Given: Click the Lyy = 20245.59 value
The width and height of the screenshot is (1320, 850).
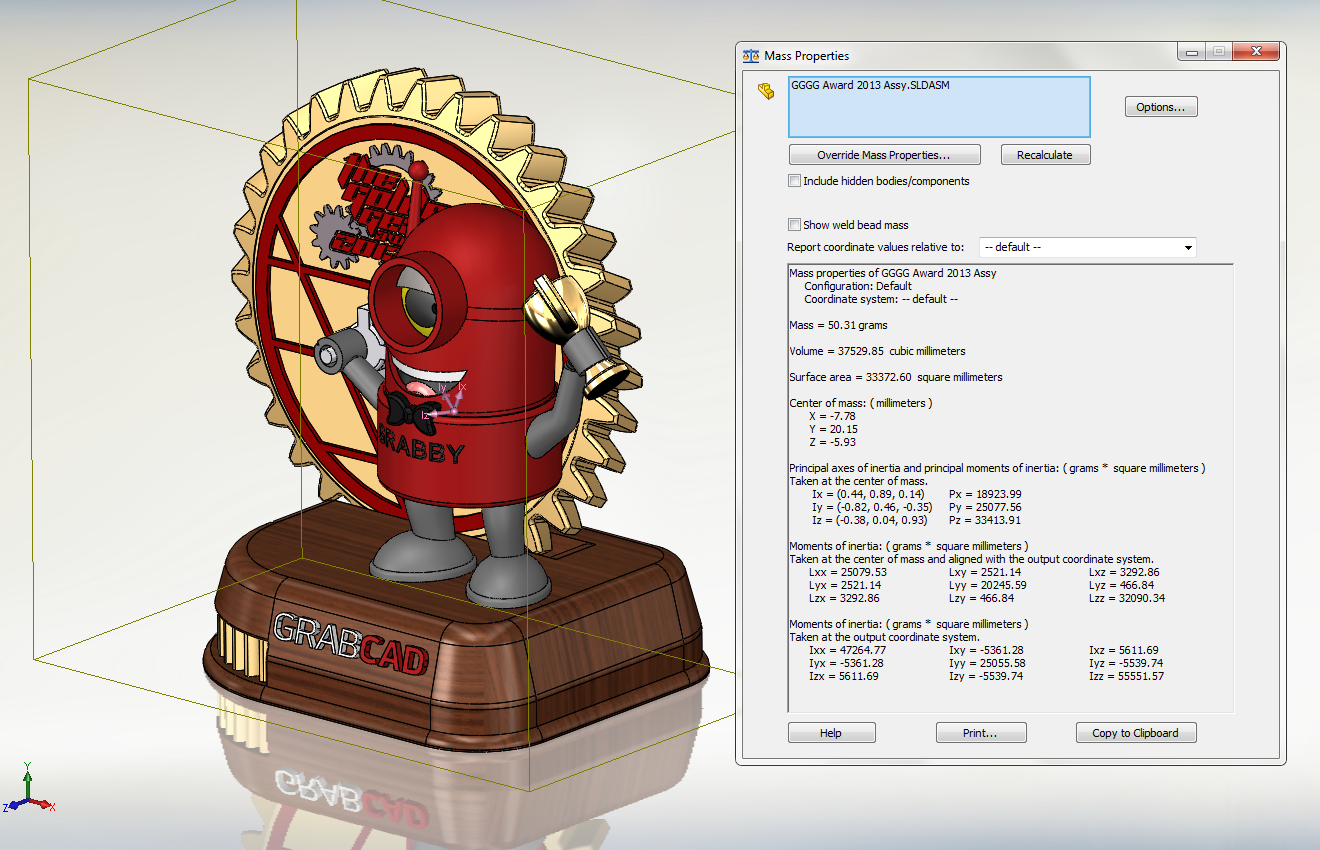Looking at the screenshot, I should 988,585.
